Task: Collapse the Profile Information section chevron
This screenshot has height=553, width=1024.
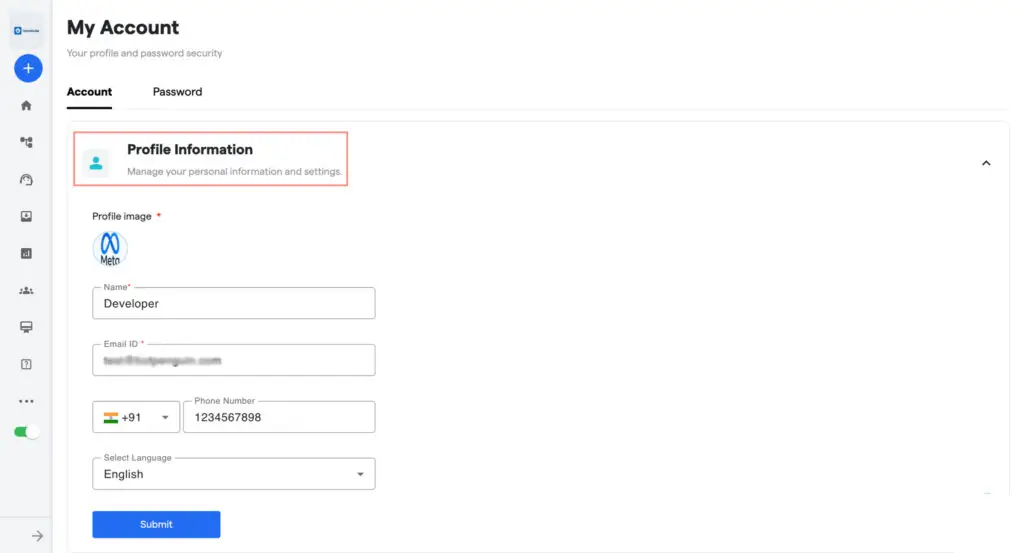Action: point(986,163)
